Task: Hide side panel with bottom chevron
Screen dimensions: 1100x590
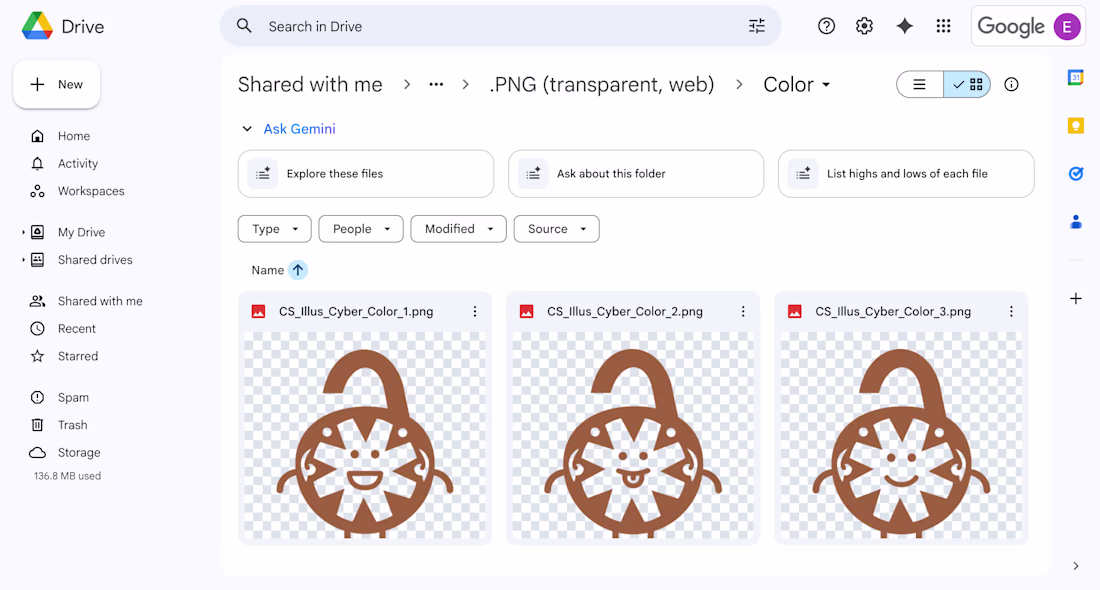Action: [x=1075, y=566]
